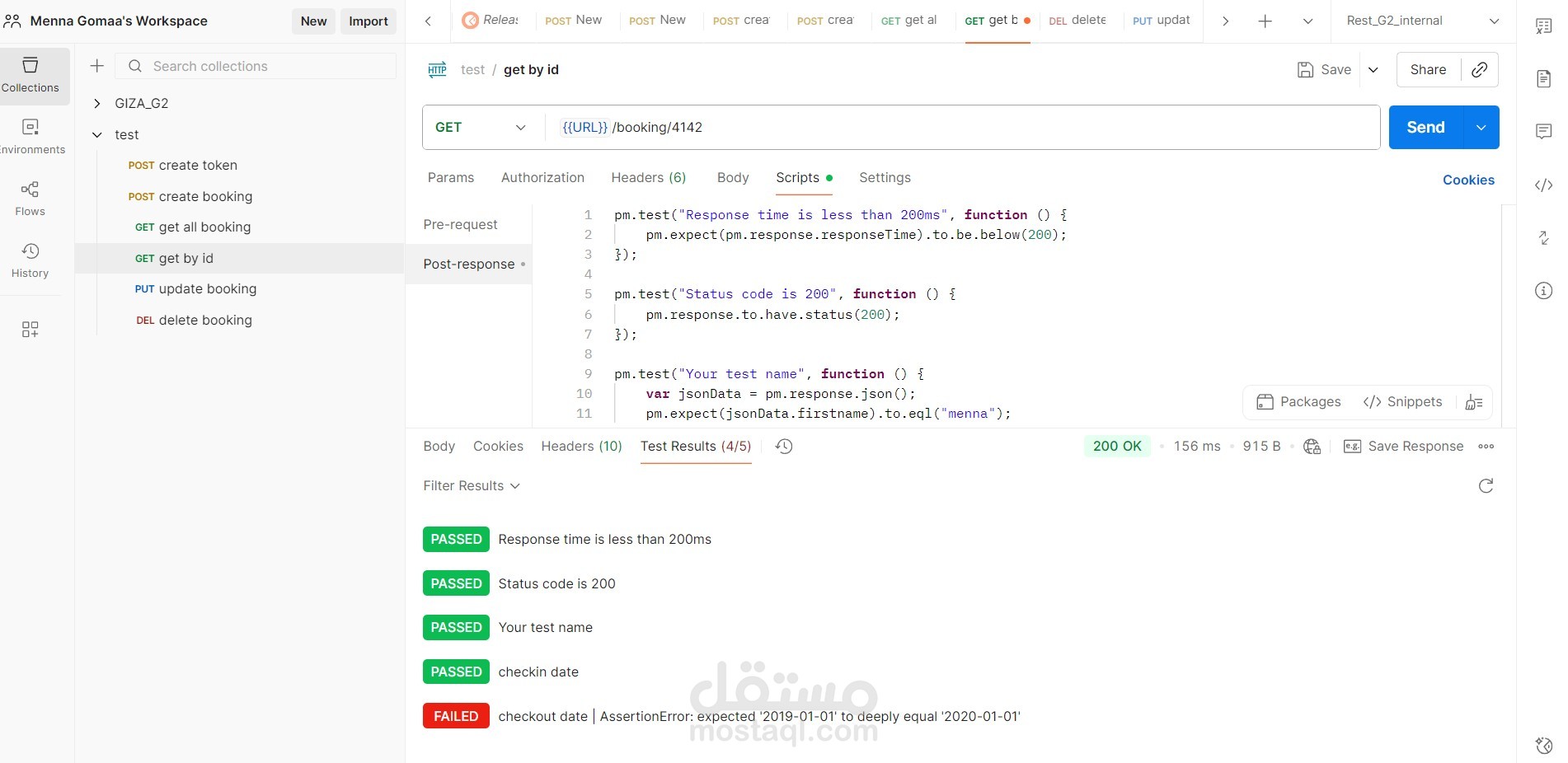This screenshot has width=1568, height=763.
Task: Click the workspace team icon
Action: coord(12,21)
